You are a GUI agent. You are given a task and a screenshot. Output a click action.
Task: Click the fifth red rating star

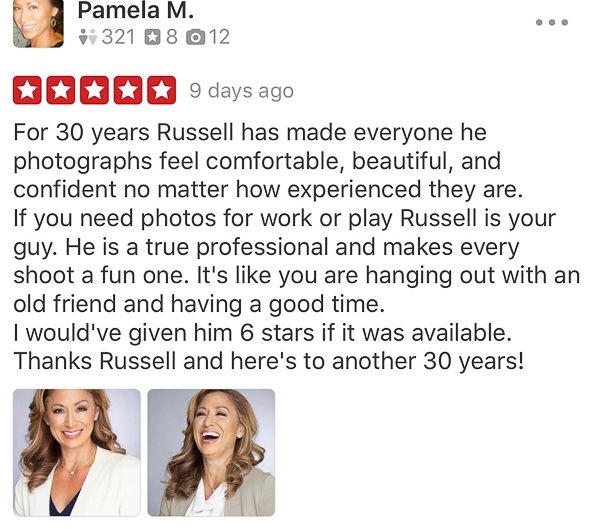161,90
